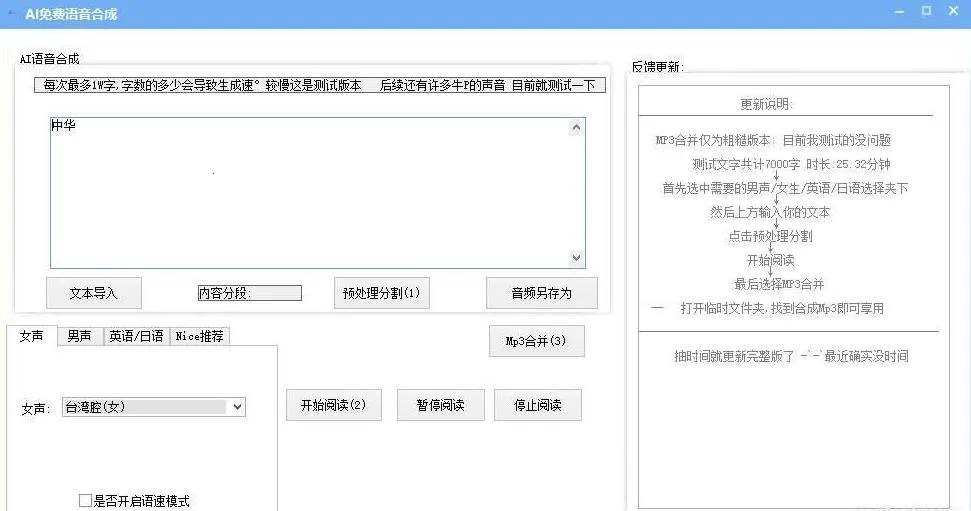Screen dimensions: 971x511
Task: Switch to the 男声 tab
Action: pyautogui.click(x=79, y=336)
